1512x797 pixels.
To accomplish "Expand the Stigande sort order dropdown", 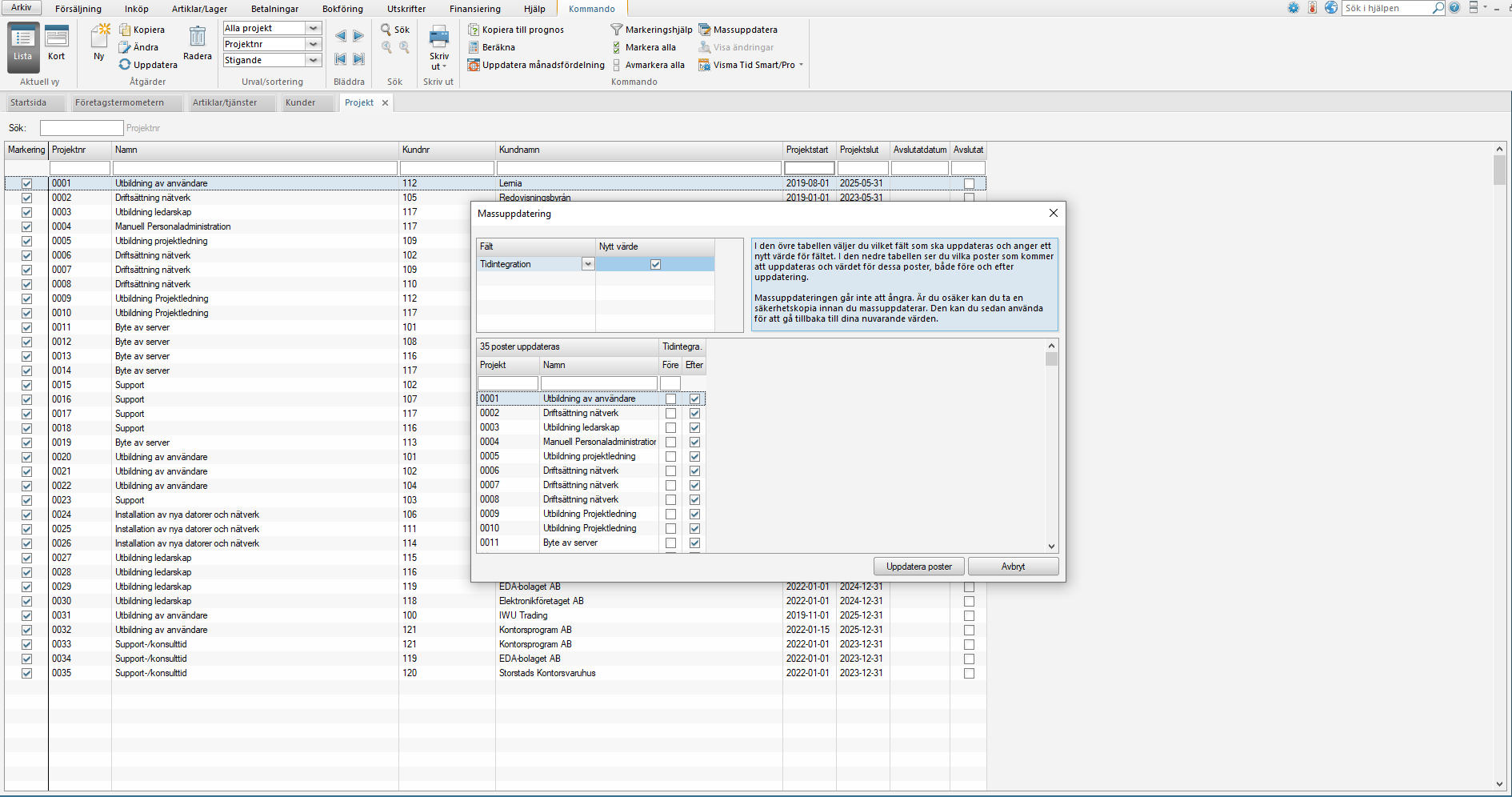I will tap(314, 60).
